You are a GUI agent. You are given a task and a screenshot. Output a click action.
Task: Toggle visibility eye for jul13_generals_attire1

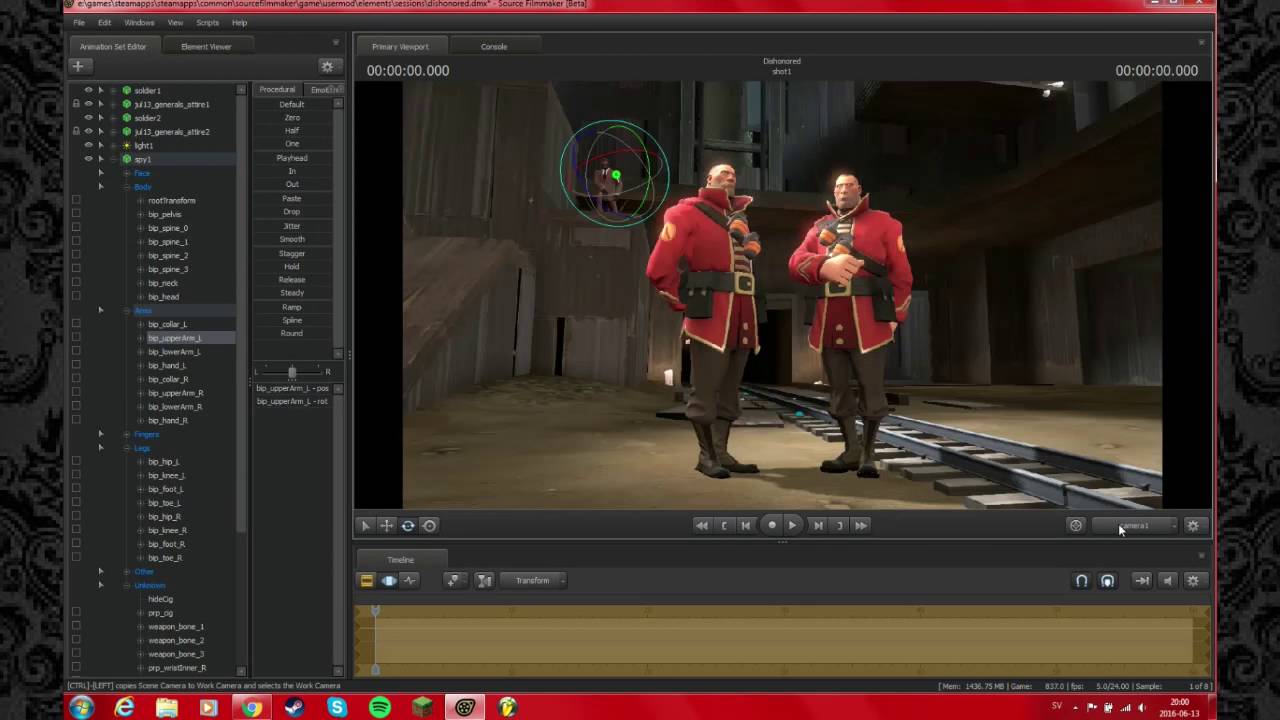coord(88,104)
